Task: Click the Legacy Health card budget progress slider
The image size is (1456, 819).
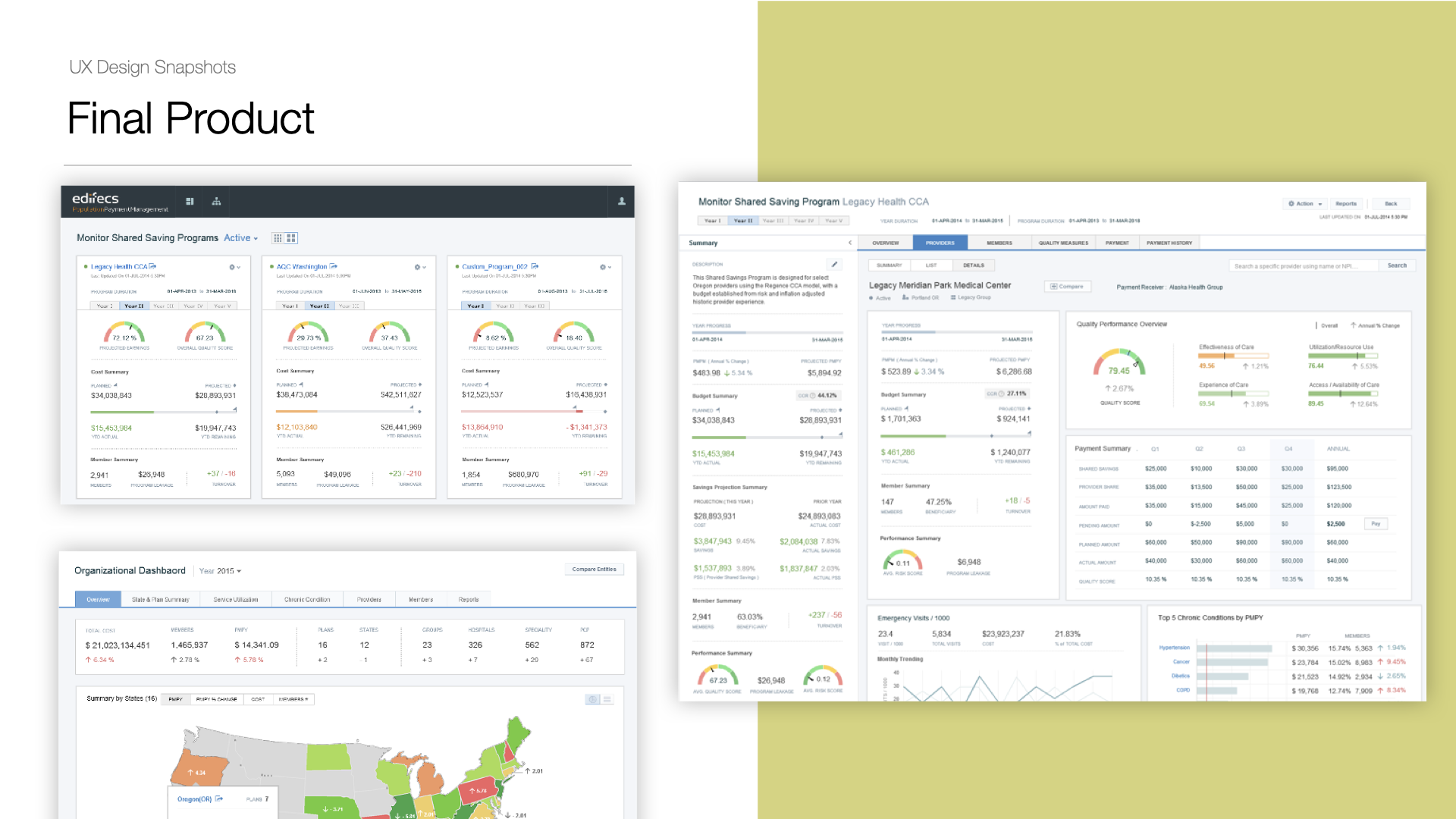Action: [163, 412]
